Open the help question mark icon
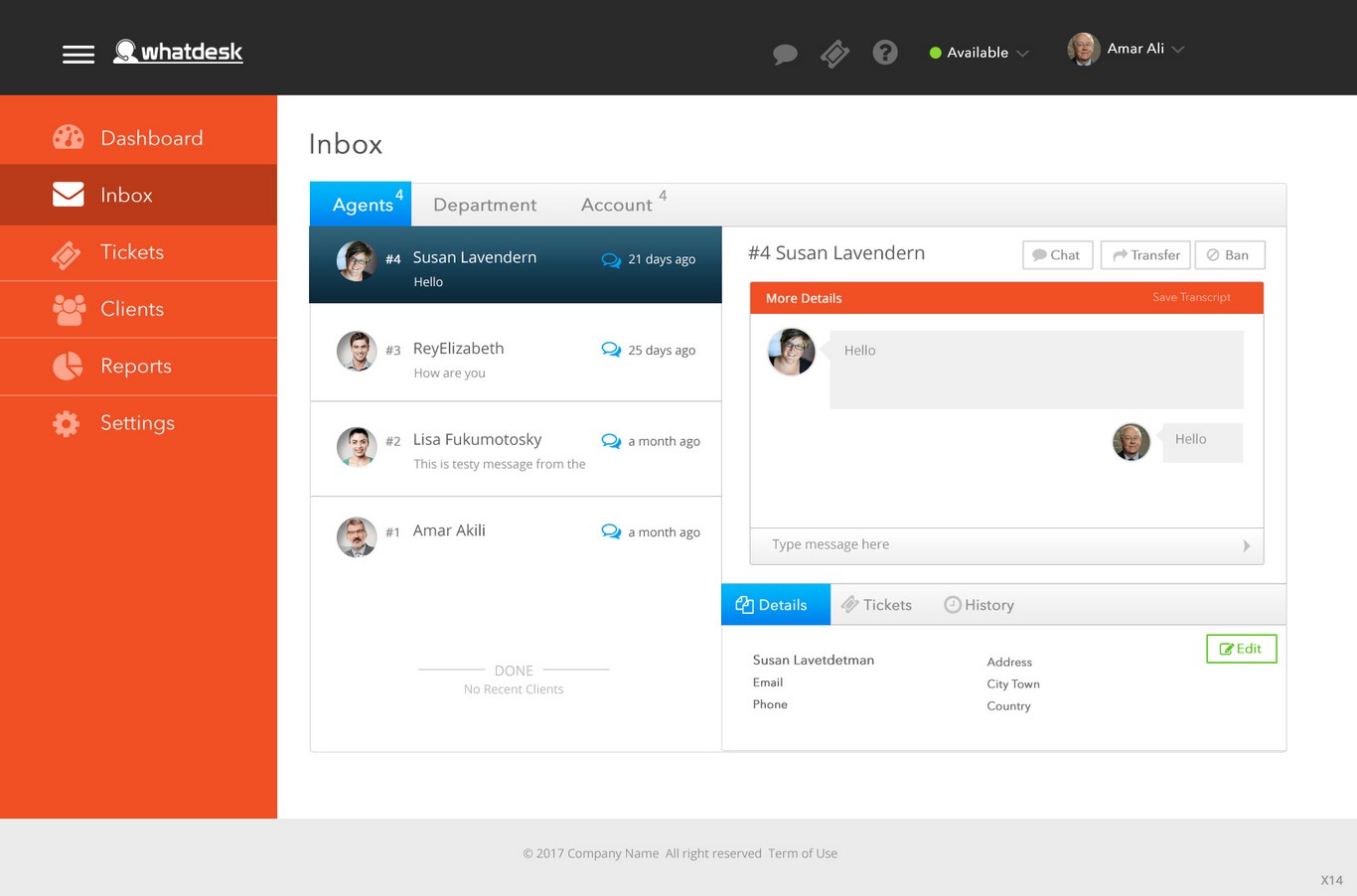Screen dimensions: 1357x896 point(885,53)
